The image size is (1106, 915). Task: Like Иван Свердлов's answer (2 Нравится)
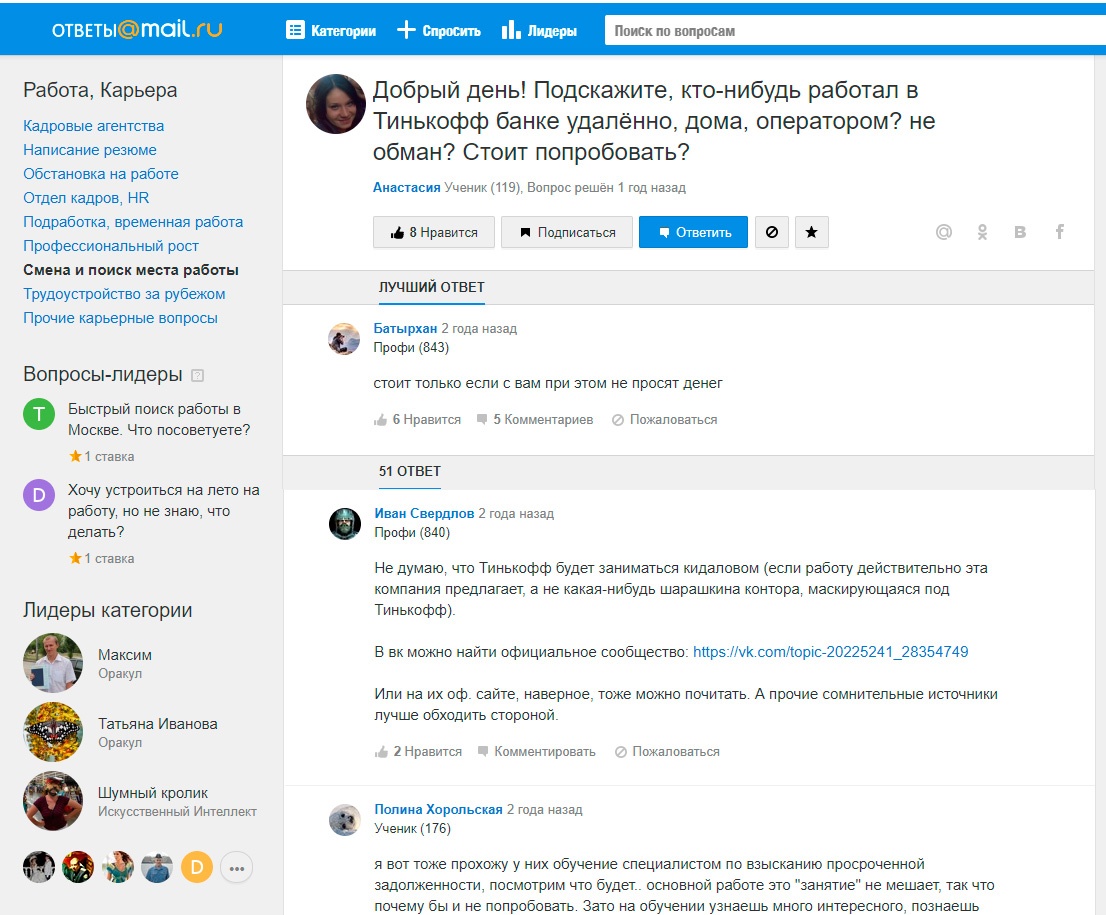(x=418, y=752)
